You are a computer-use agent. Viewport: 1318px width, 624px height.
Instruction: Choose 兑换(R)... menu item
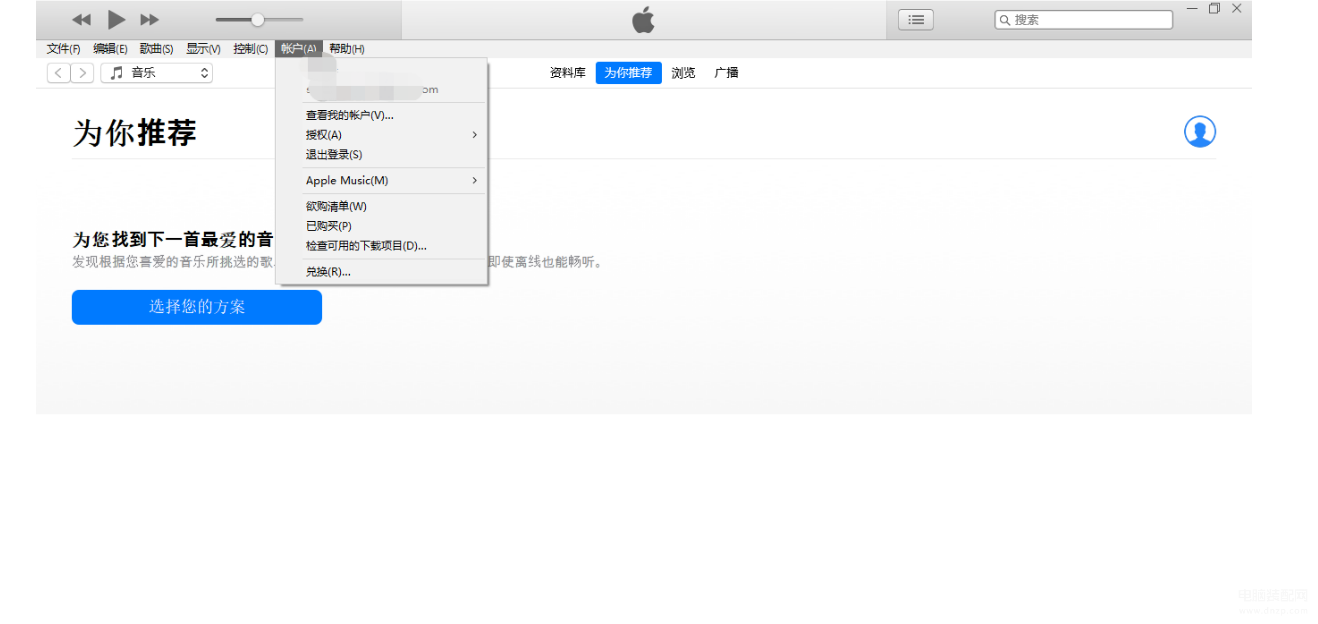[x=381, y=272]
